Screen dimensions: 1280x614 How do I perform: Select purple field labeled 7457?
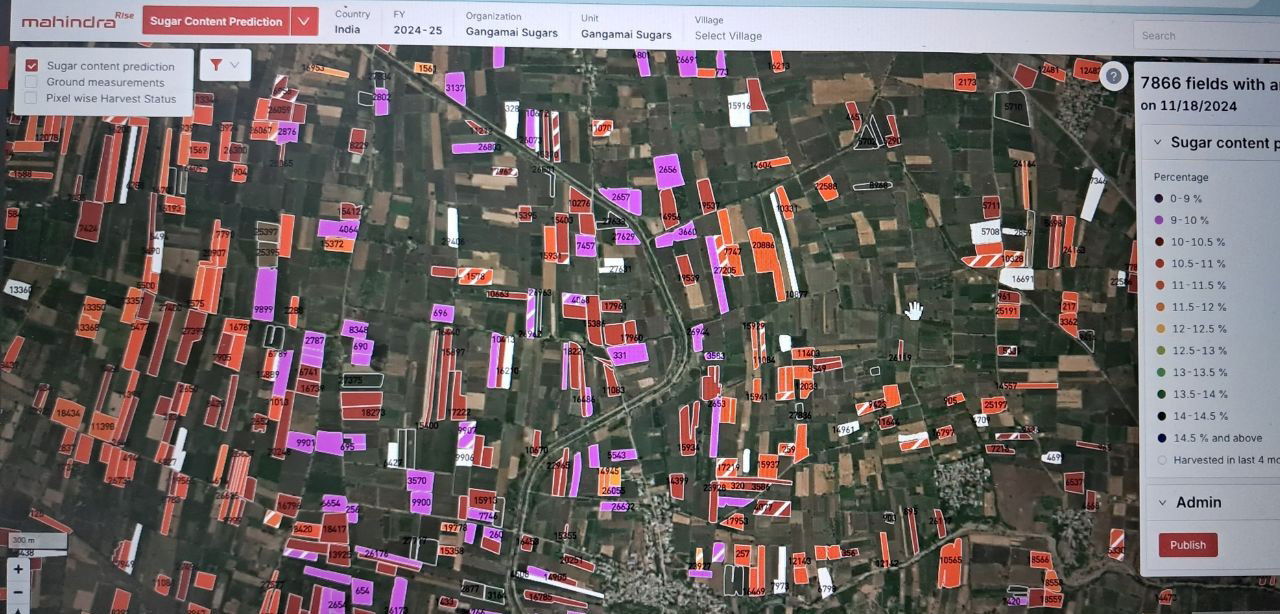point(586,244)
